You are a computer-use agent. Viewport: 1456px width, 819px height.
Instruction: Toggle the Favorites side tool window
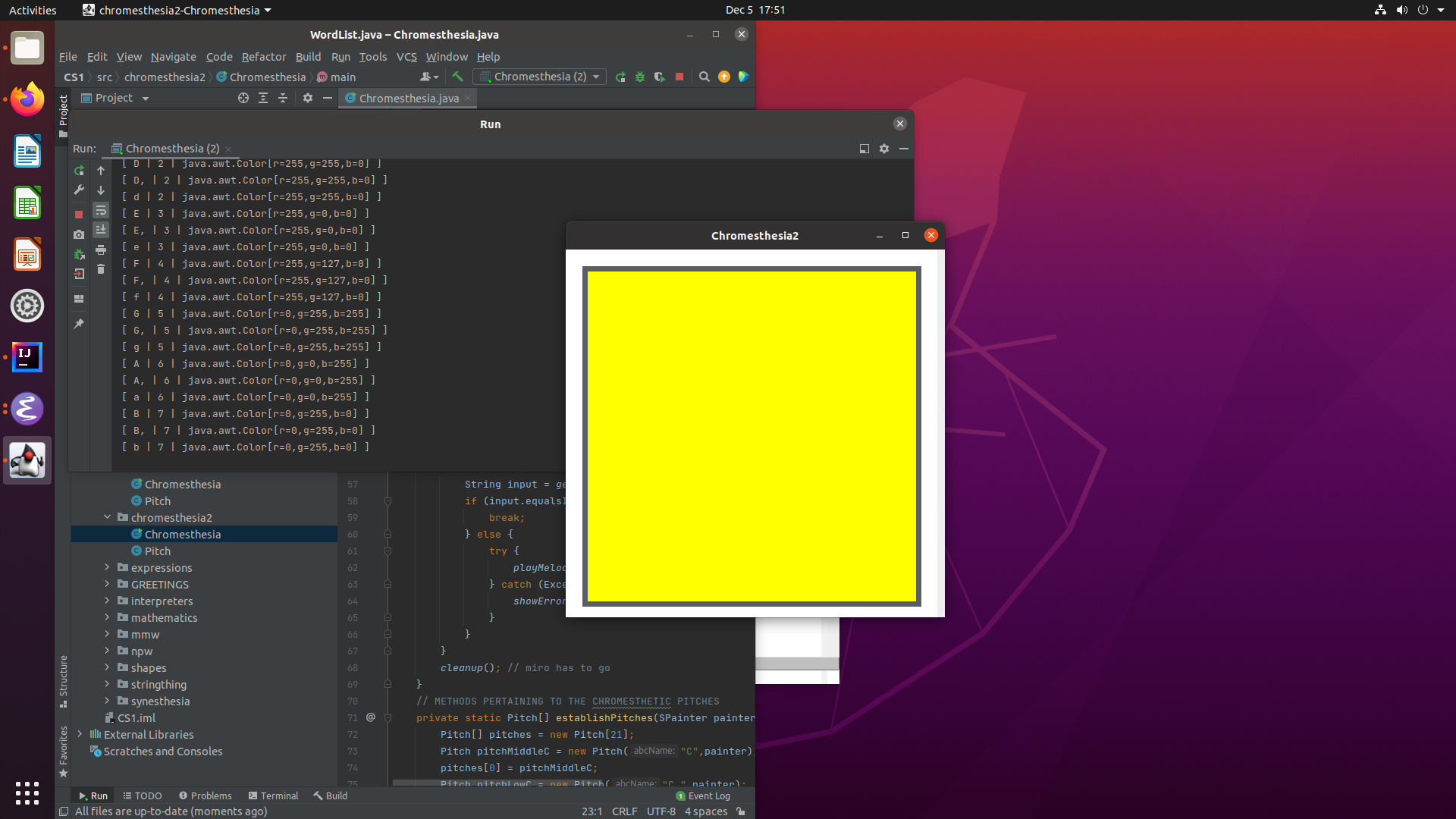[63, 752]
